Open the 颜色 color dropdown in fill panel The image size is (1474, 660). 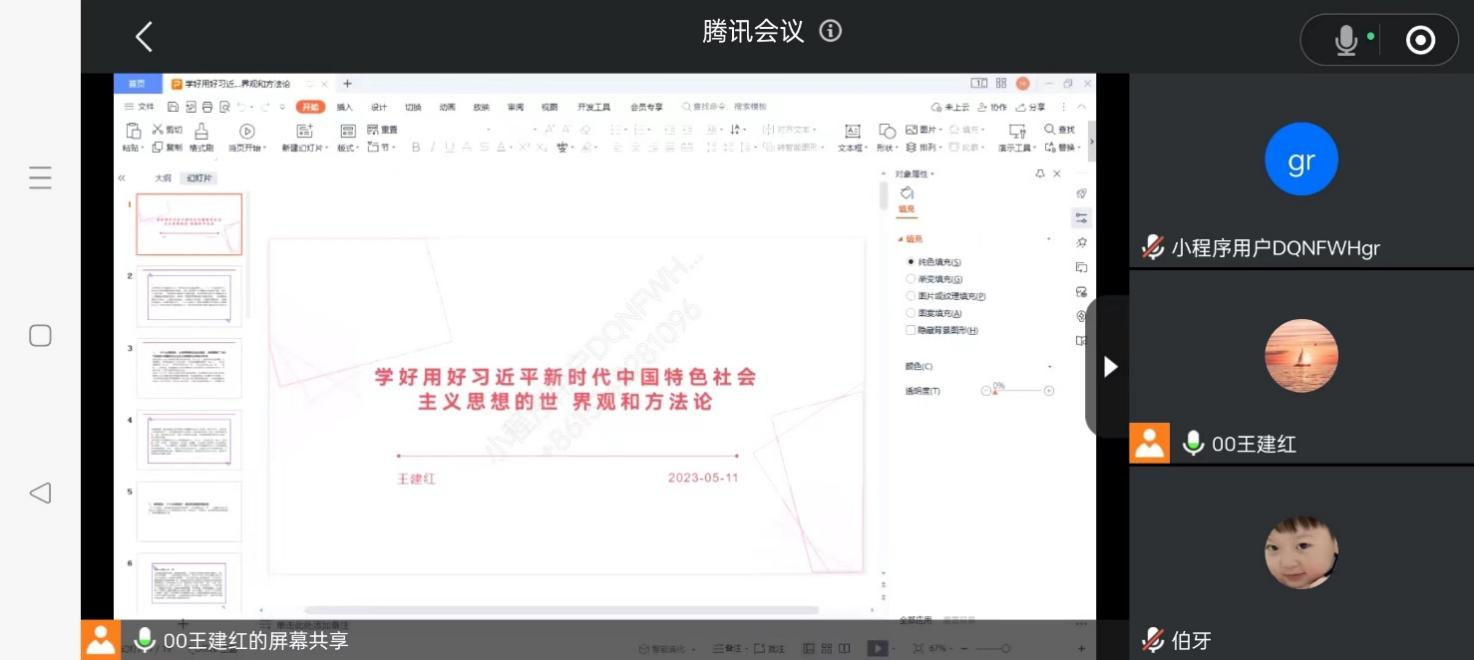pos(1049,367)
